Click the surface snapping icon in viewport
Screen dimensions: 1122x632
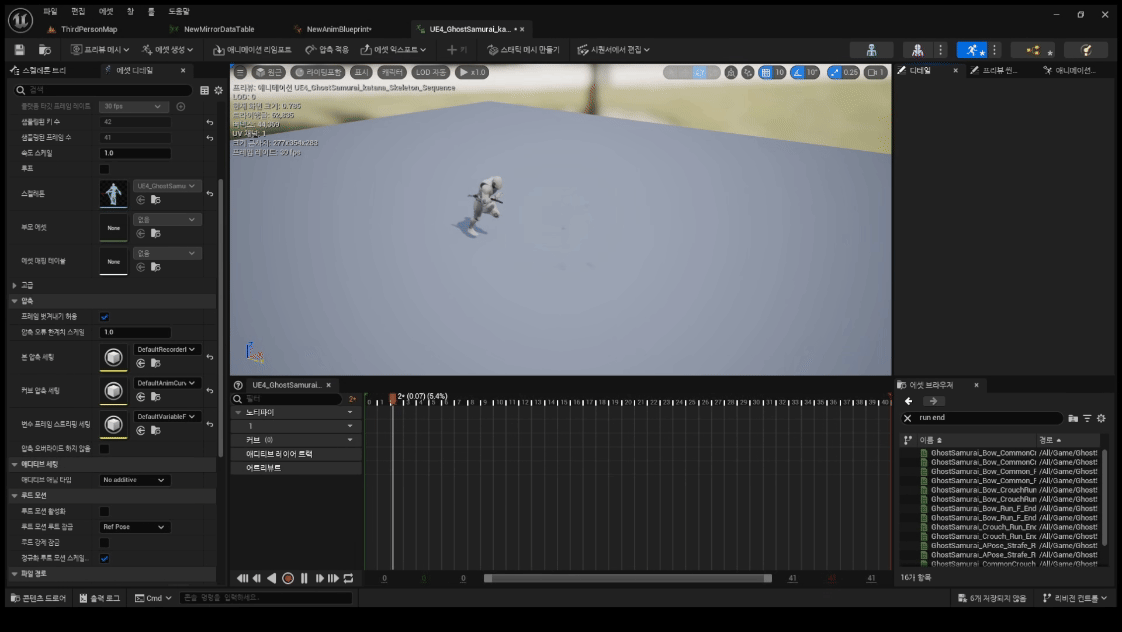(748, 72)
